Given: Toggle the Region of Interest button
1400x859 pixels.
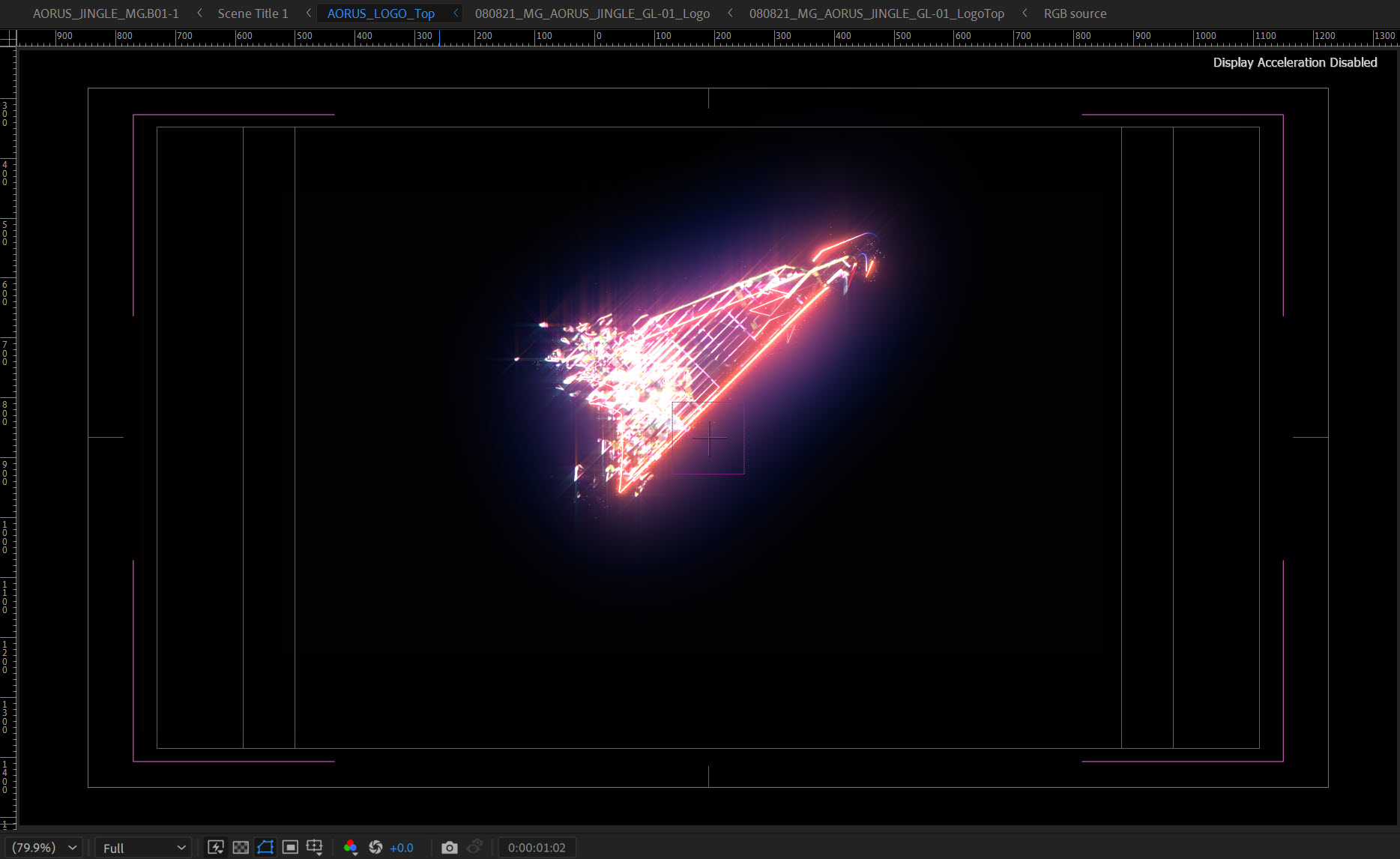Looking at the screenshot, I should click(x=290, y=847).
